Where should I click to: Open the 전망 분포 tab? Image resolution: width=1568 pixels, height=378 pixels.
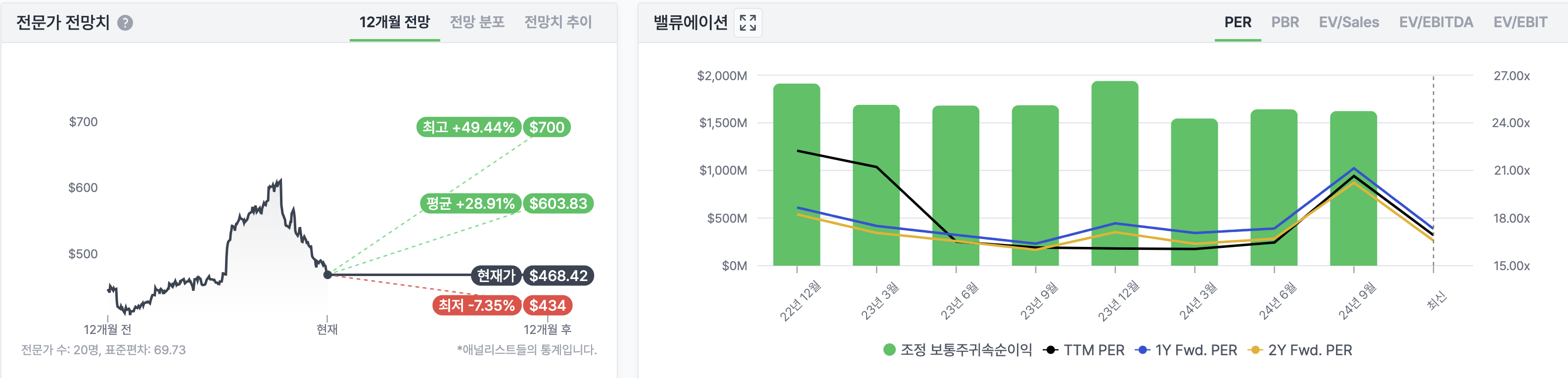click(477, 23)
